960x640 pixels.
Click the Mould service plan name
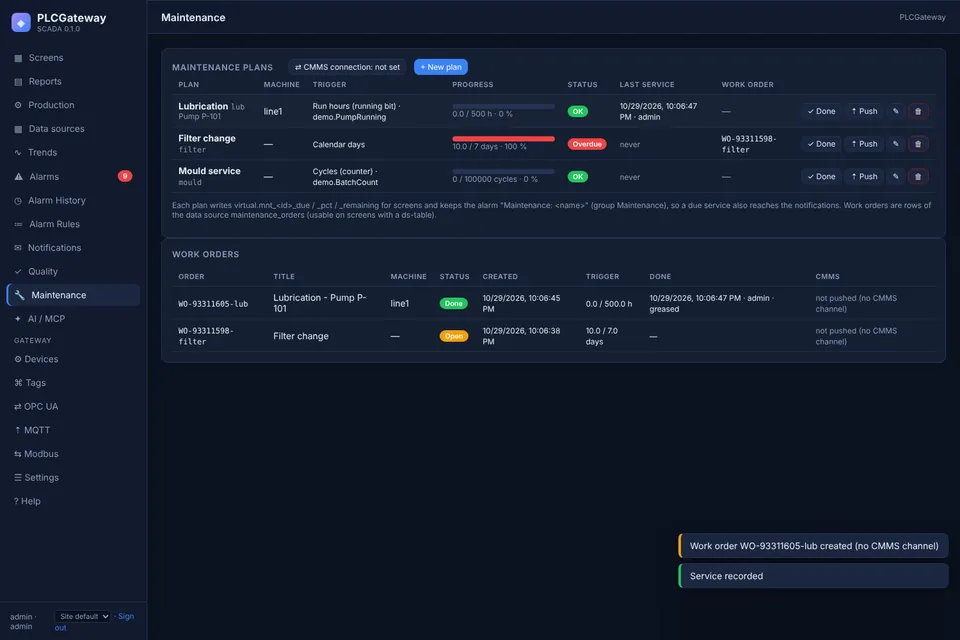click(x=209, y=171)
